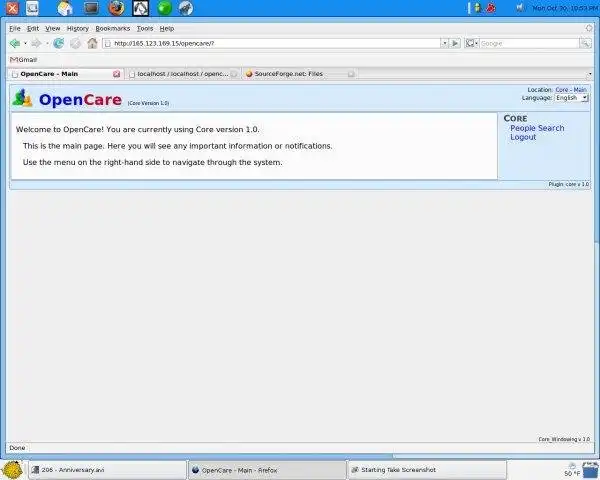This screenshot has height=480, width=600.
Task: Open the address bar history dropdown
Action: (x=444, y=43)
